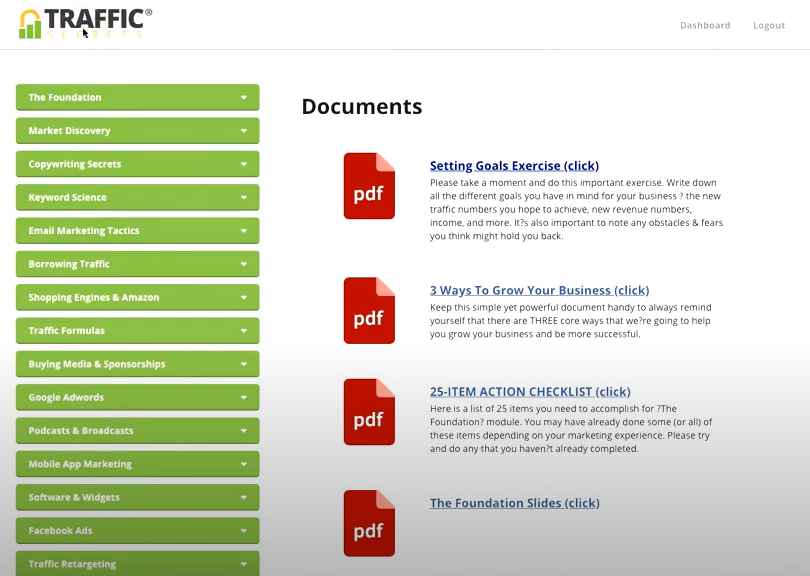Expand Traffic Formulas arrow
The height and width of the screenshot is (576, 810).
coord(244,331)
